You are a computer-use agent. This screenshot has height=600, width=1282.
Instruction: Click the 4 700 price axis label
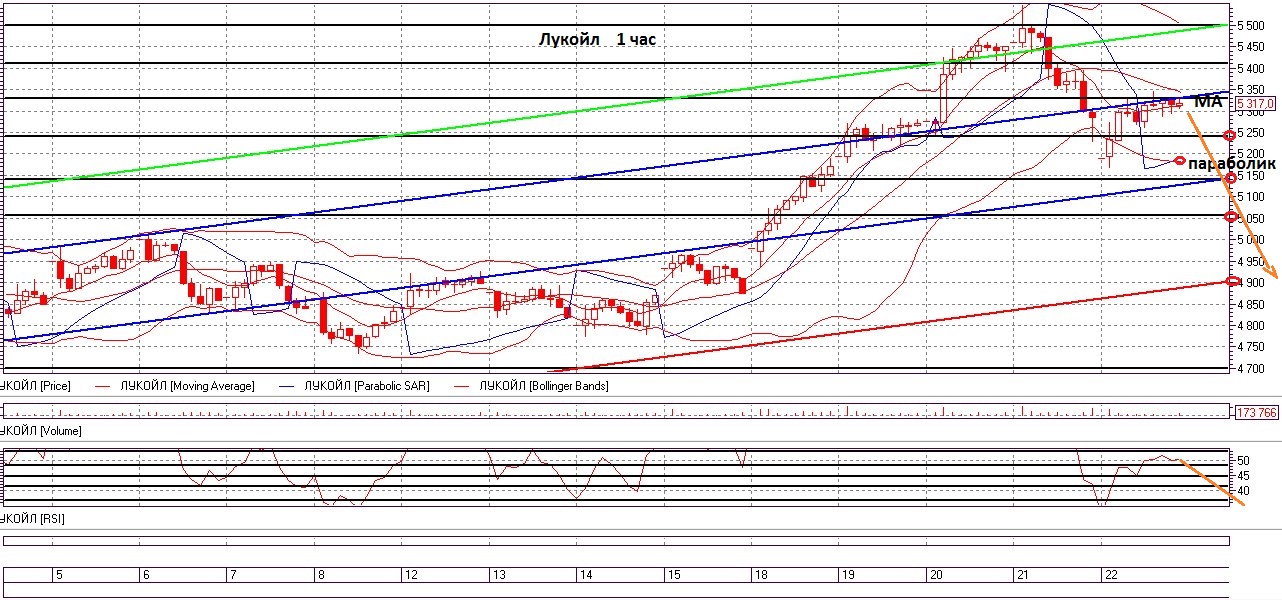point(1250,369)
